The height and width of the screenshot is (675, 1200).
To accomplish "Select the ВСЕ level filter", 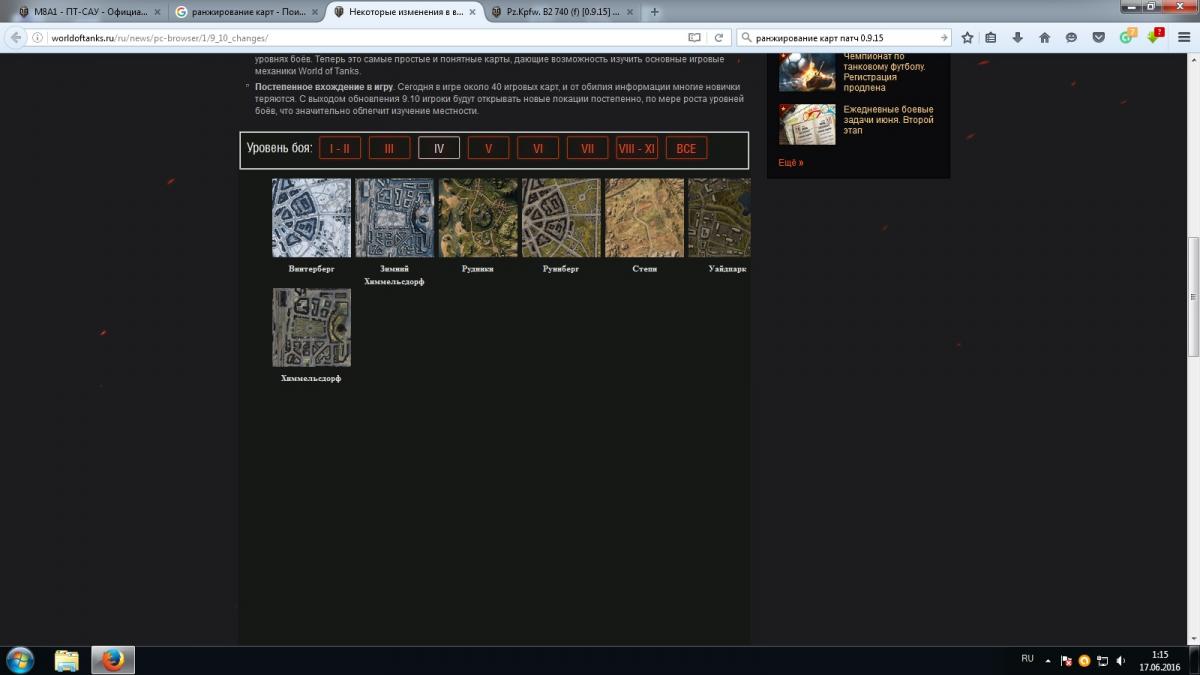I will coord(686,149).
